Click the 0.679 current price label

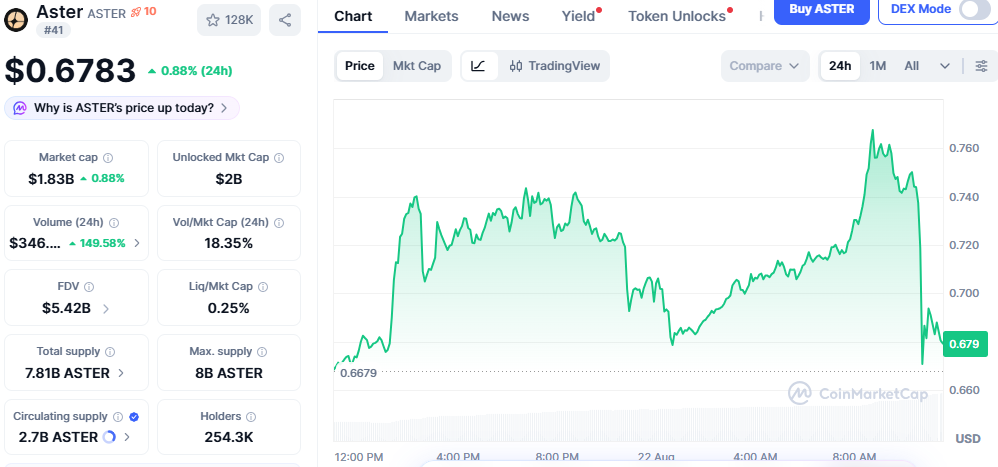coord(965,344)
